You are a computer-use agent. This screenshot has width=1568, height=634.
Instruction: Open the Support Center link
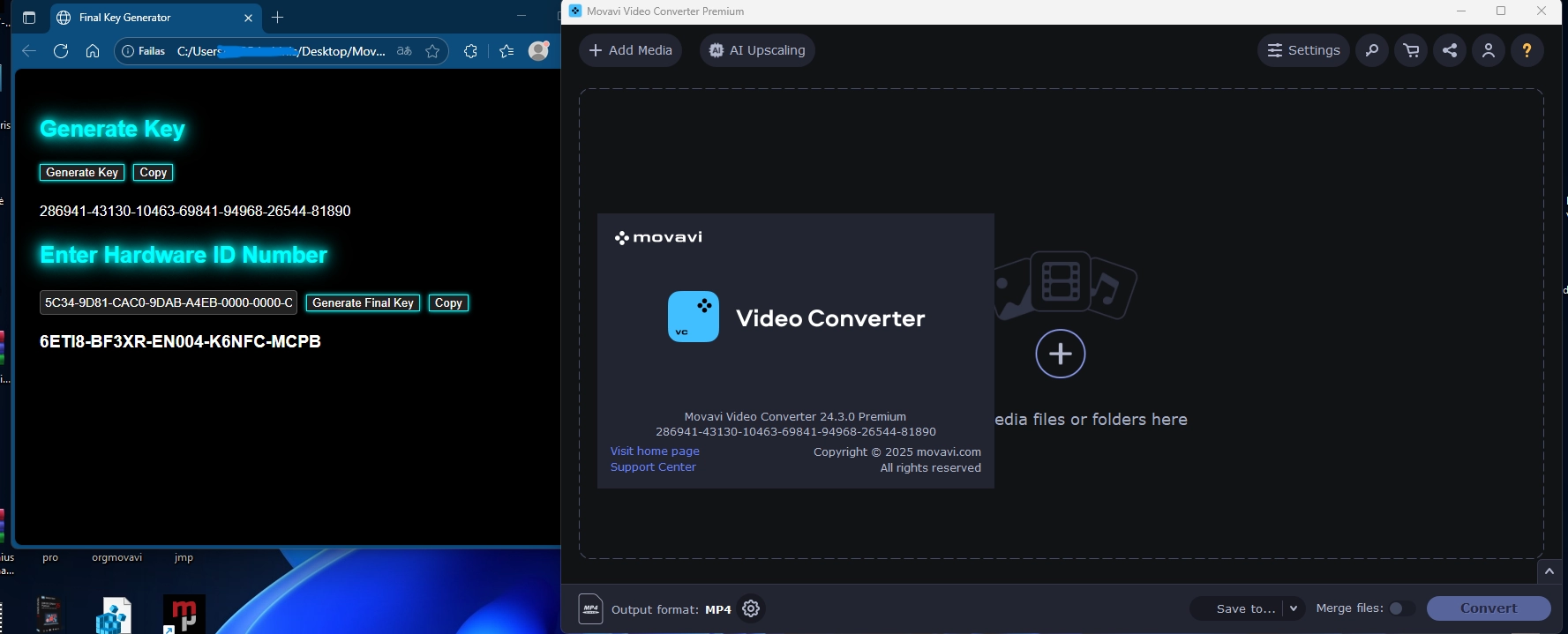pos(653,466)
